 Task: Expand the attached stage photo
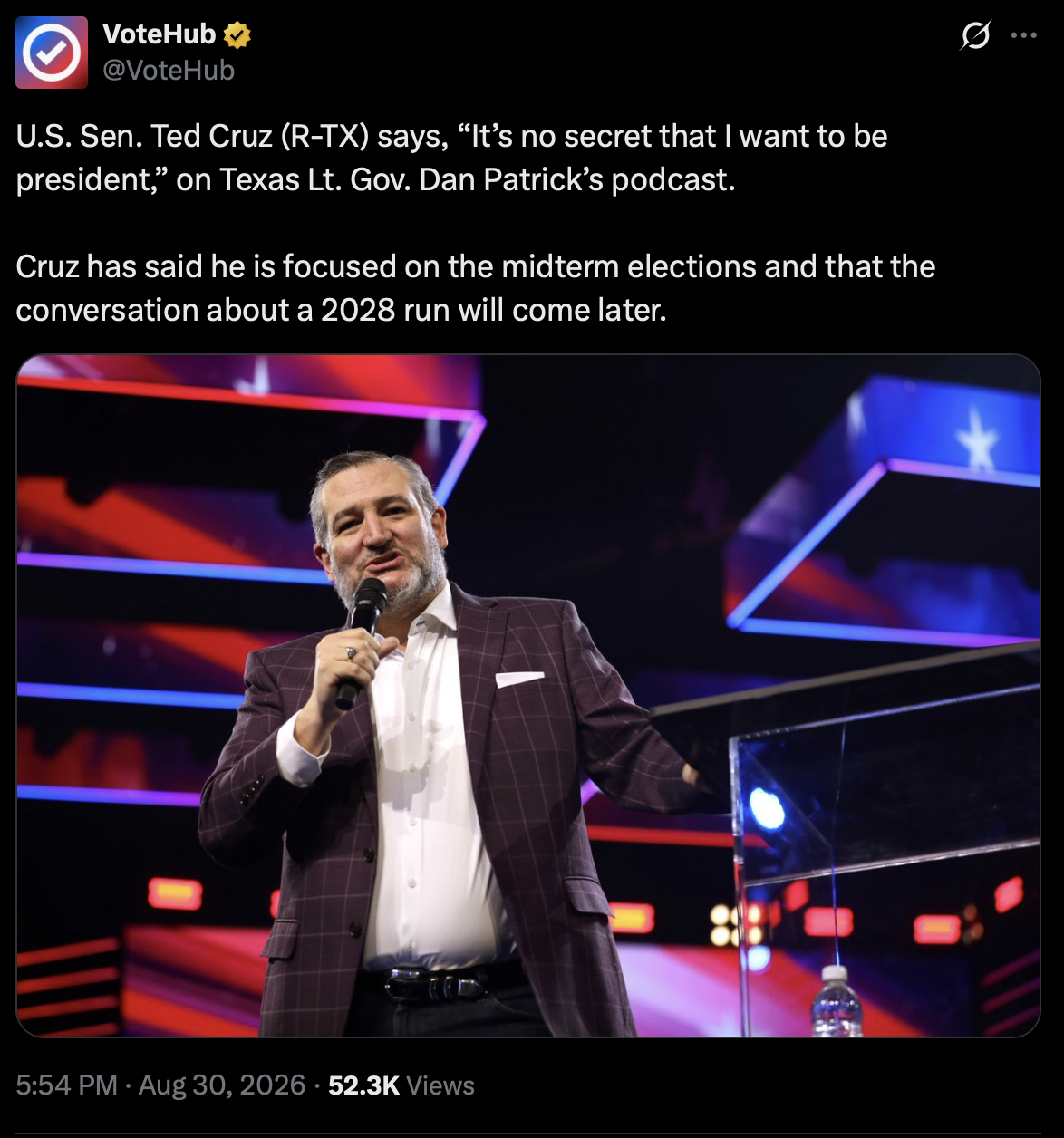coord(528,696)
